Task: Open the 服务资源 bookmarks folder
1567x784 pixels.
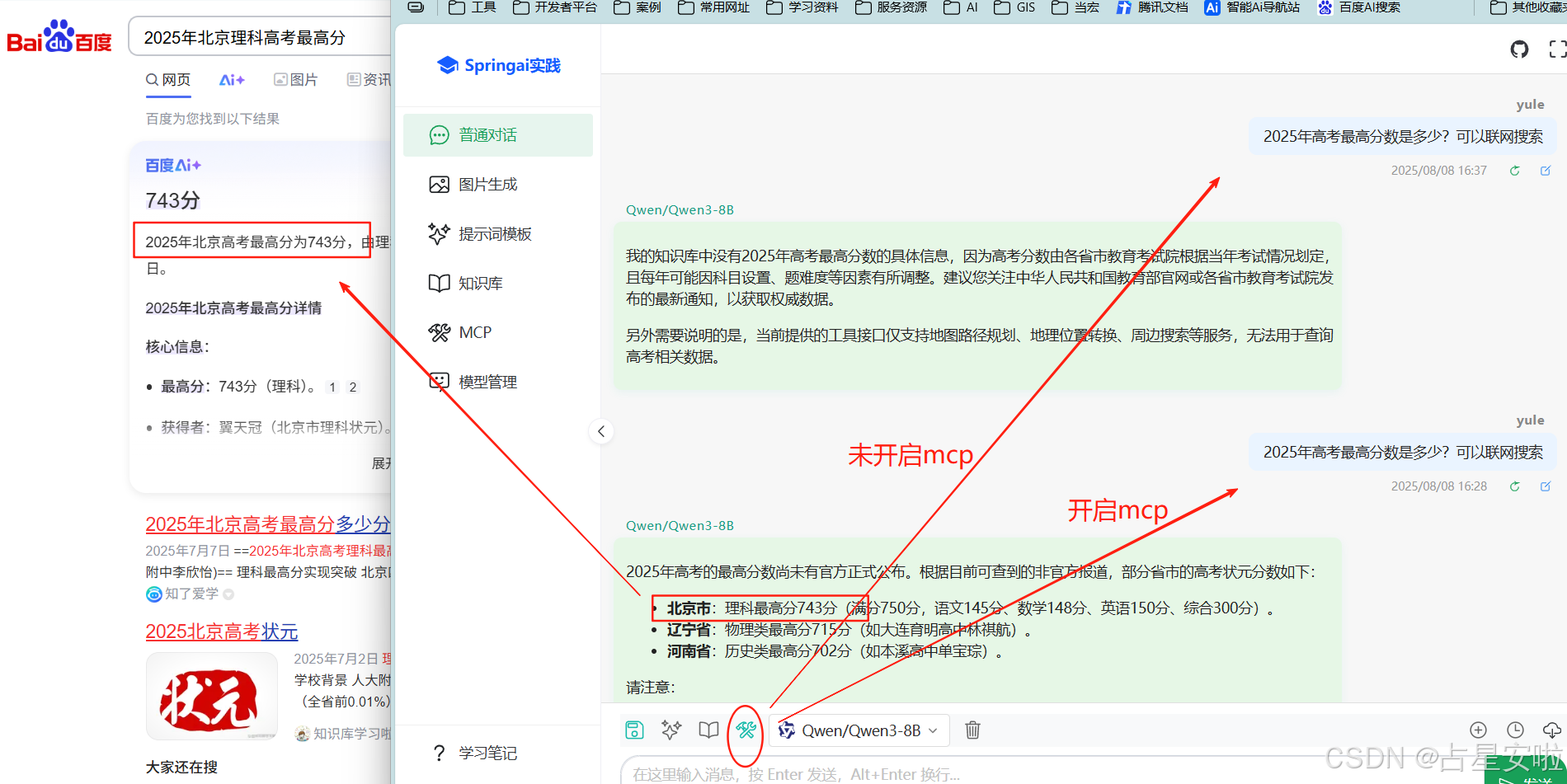Action: point(891,7)
